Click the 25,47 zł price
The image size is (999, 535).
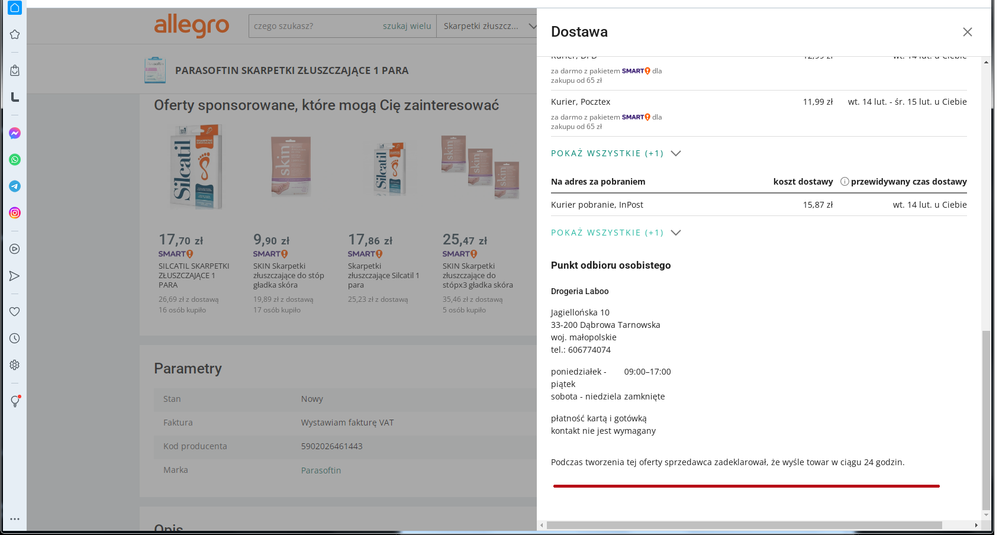click(466, 240)
